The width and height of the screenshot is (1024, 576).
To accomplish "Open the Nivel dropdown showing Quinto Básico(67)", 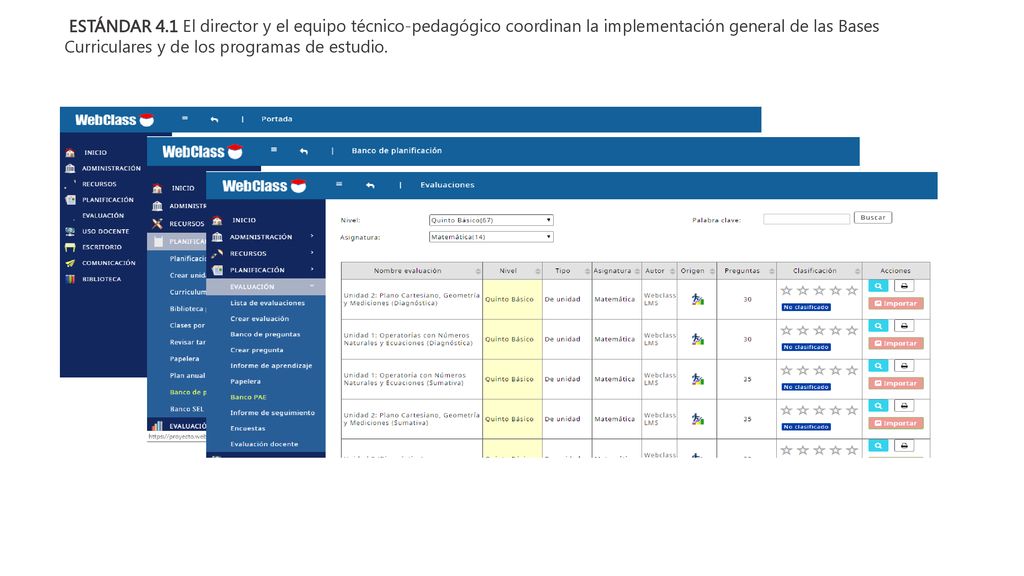I will click(x=491, y=220).
